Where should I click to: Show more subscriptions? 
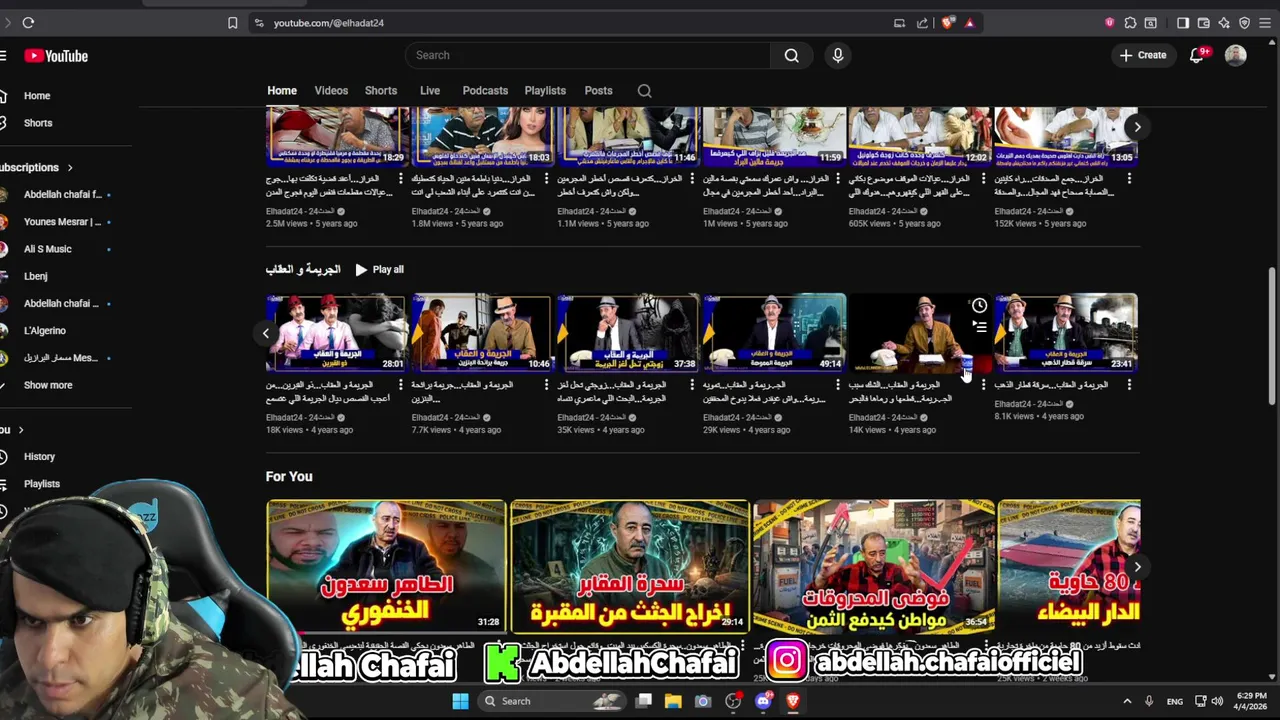coord(48,385)
